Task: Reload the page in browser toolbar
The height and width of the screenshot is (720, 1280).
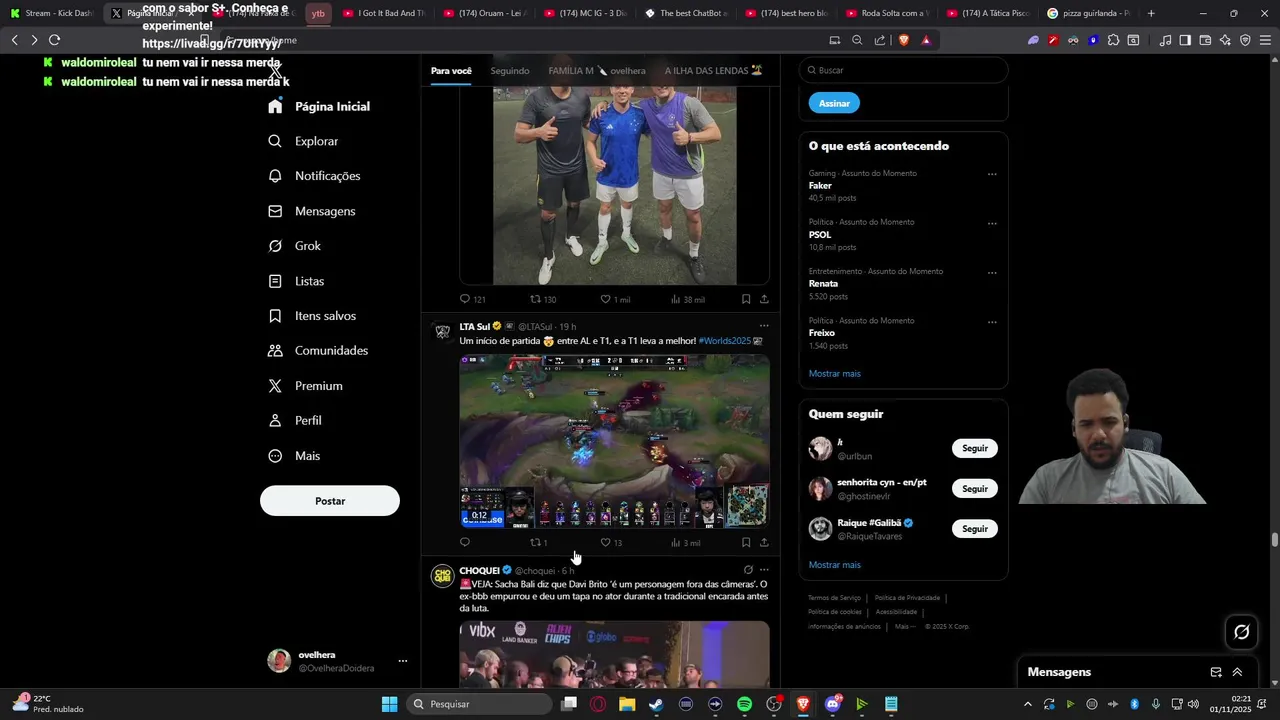Action: coord(54,40)
